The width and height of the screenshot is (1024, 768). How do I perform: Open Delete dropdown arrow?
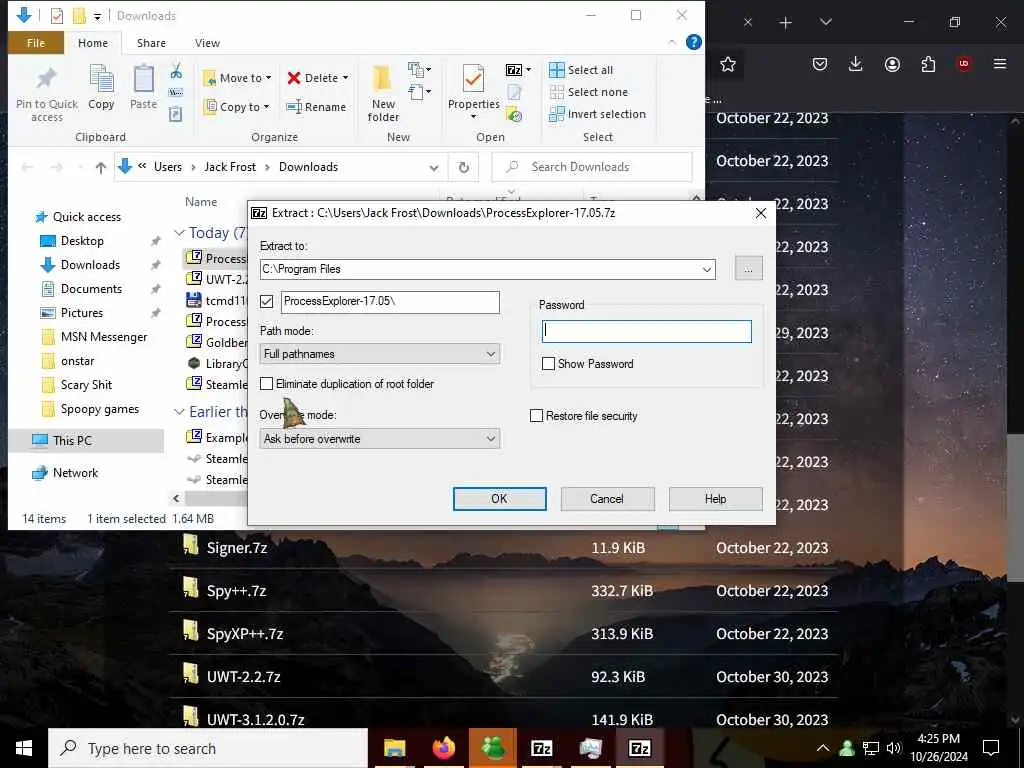345,78
